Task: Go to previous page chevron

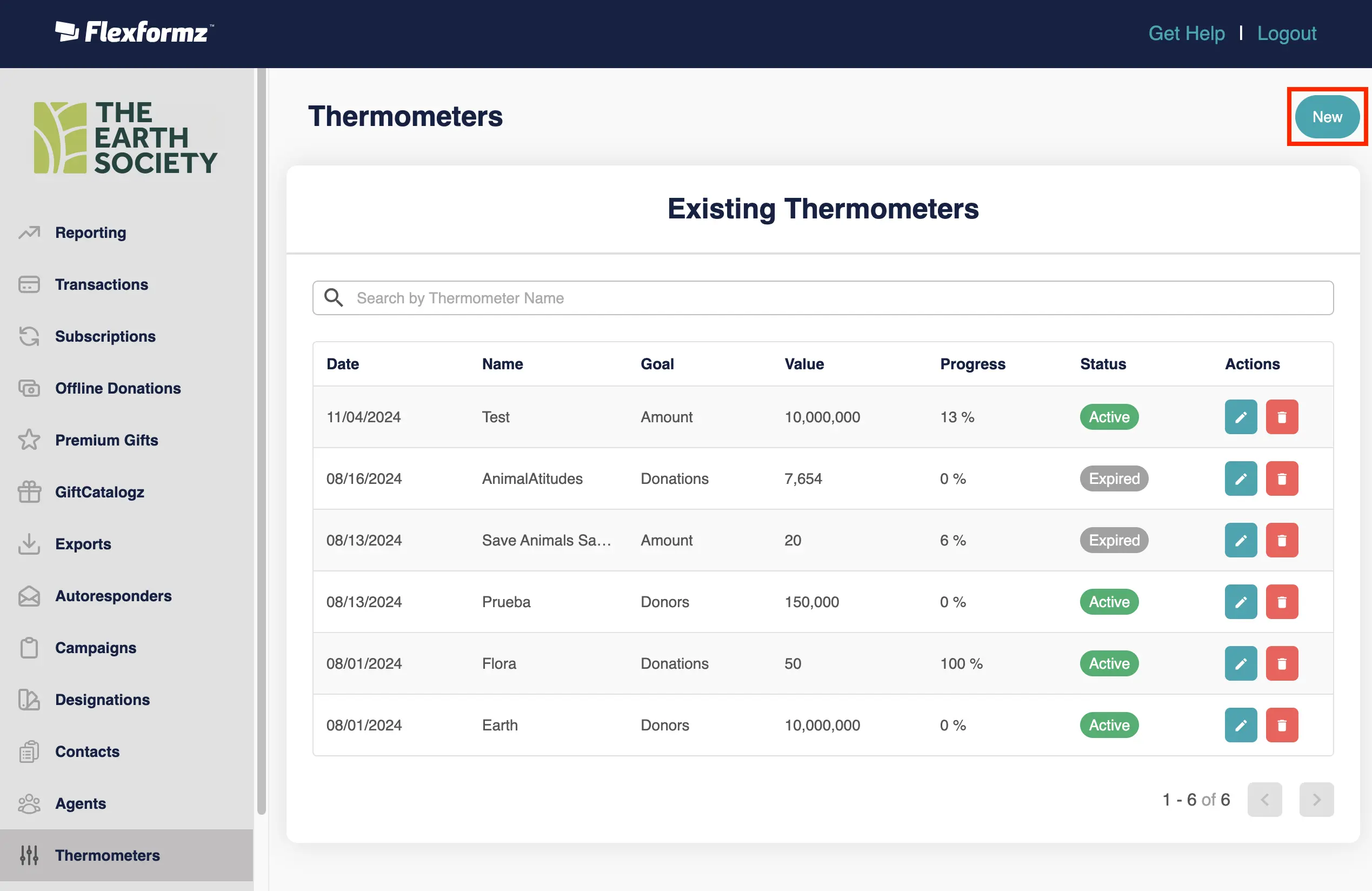Action: (x=1264, y=799)
